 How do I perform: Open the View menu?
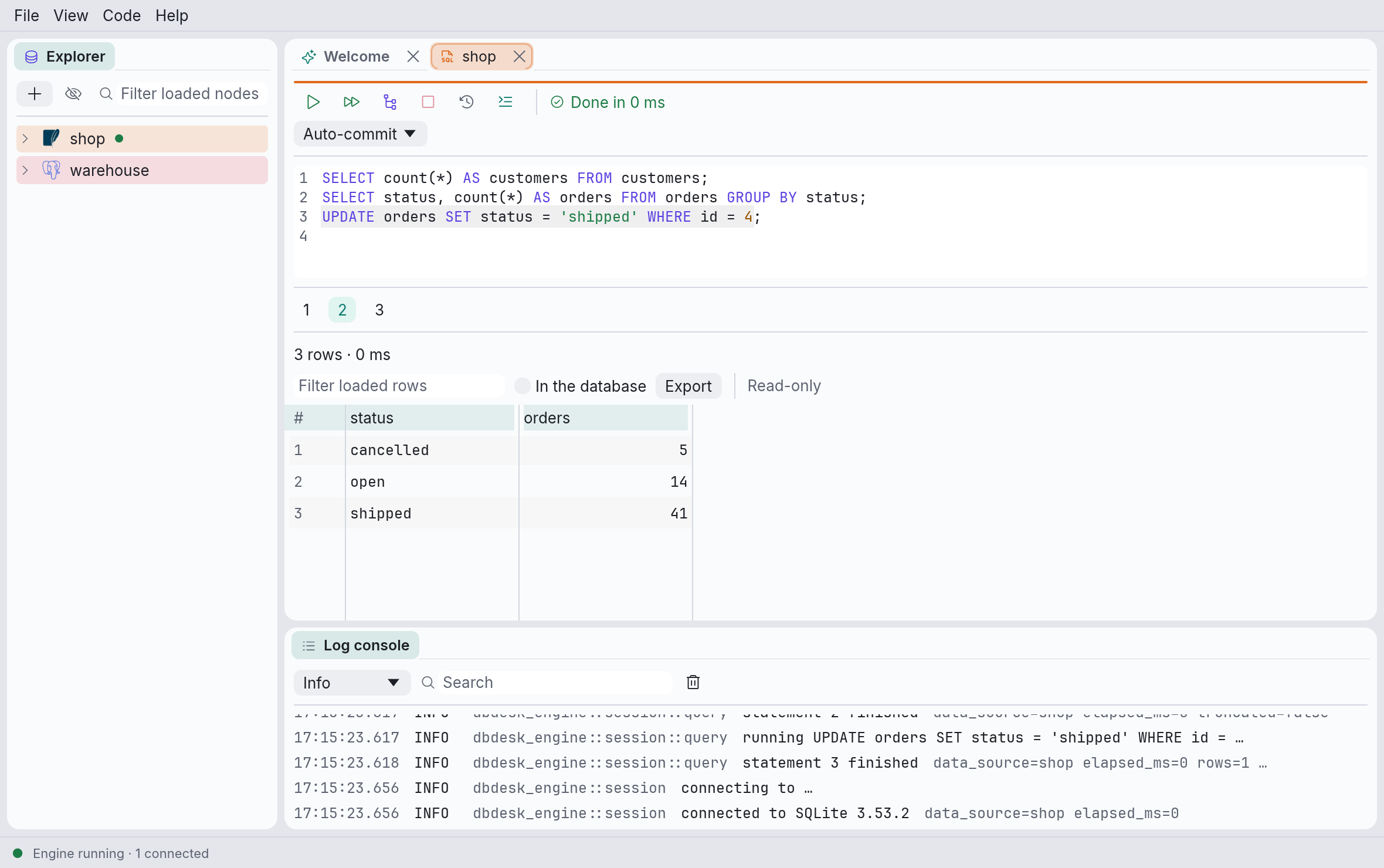click(x=70, y=15)
